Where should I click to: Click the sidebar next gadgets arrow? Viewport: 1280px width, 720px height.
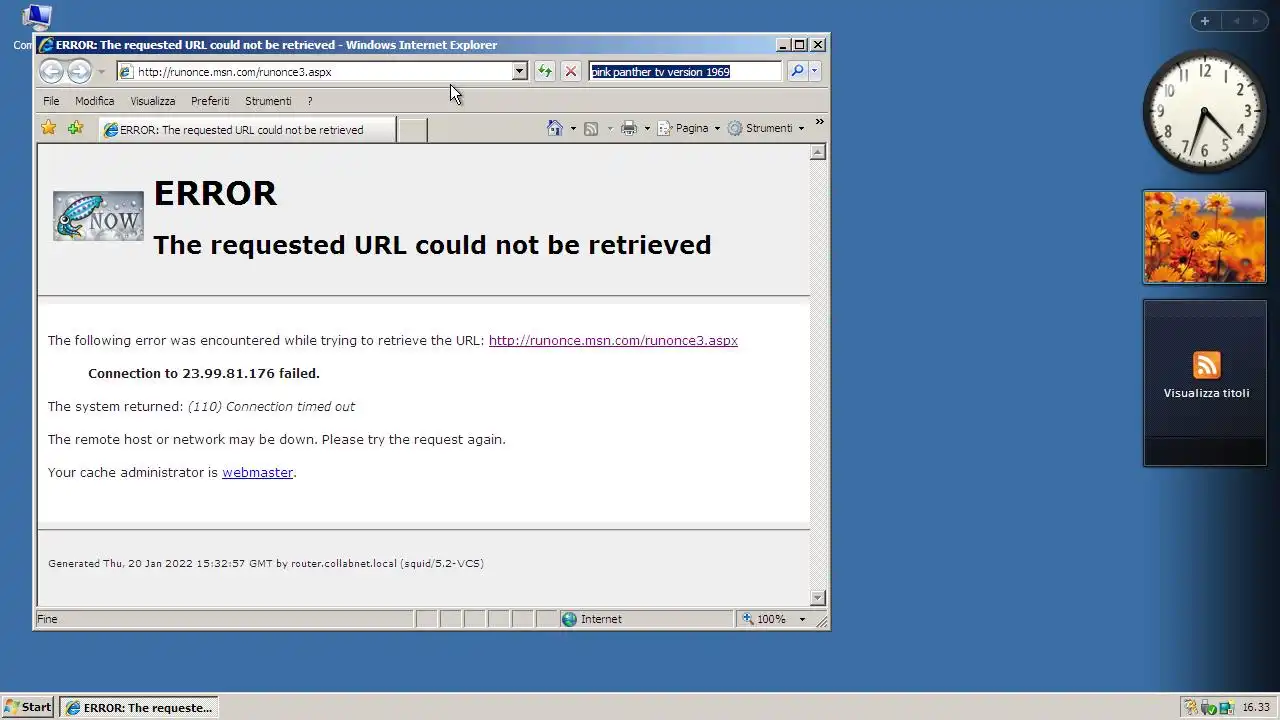coord(1256,21)
